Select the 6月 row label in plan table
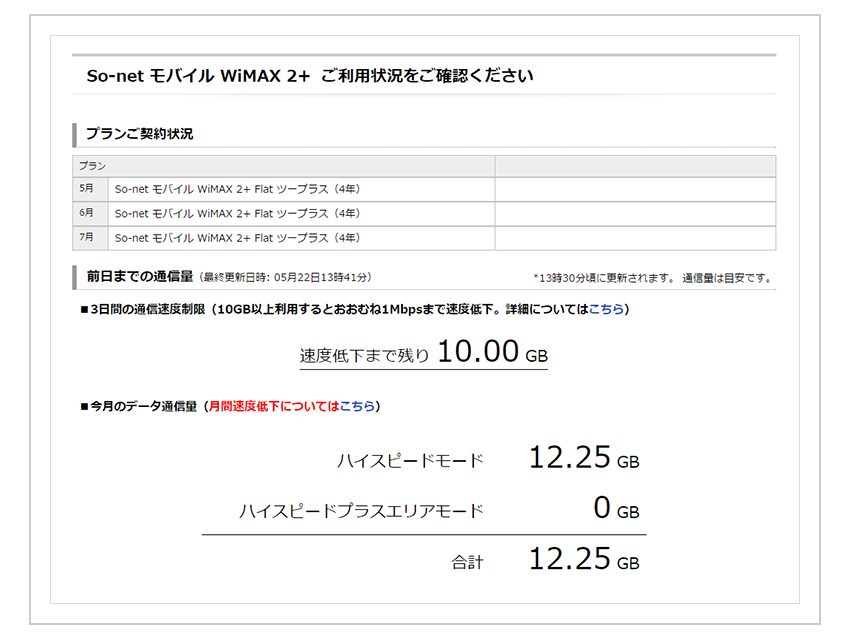The width and height of the screenshot is (850, 640). [x=87, y=213]
